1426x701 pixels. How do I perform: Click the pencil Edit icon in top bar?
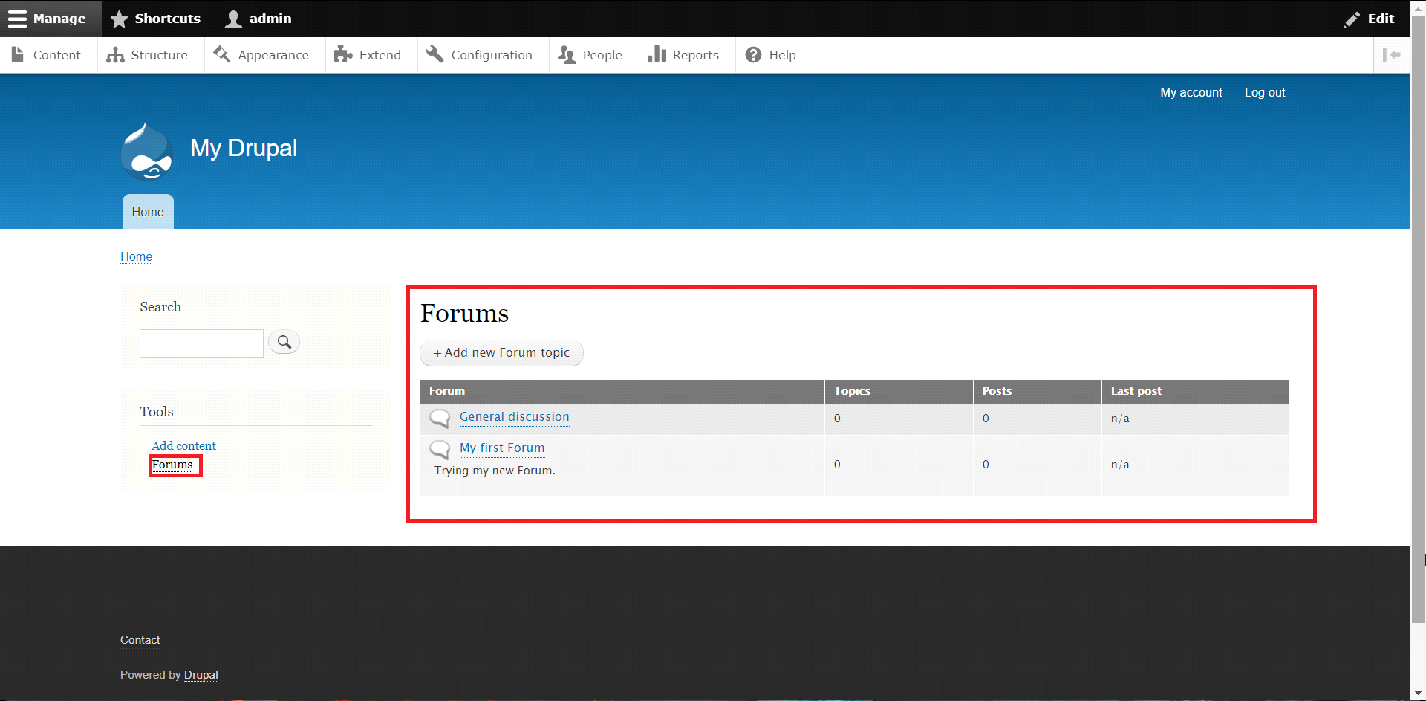pyautogui.click(x=1352, y=19)
